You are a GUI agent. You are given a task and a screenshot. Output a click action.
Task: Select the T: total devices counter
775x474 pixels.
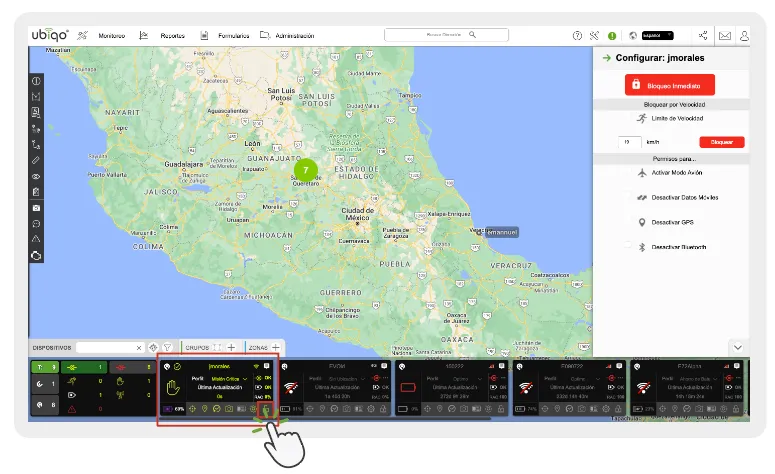[45, 367]
